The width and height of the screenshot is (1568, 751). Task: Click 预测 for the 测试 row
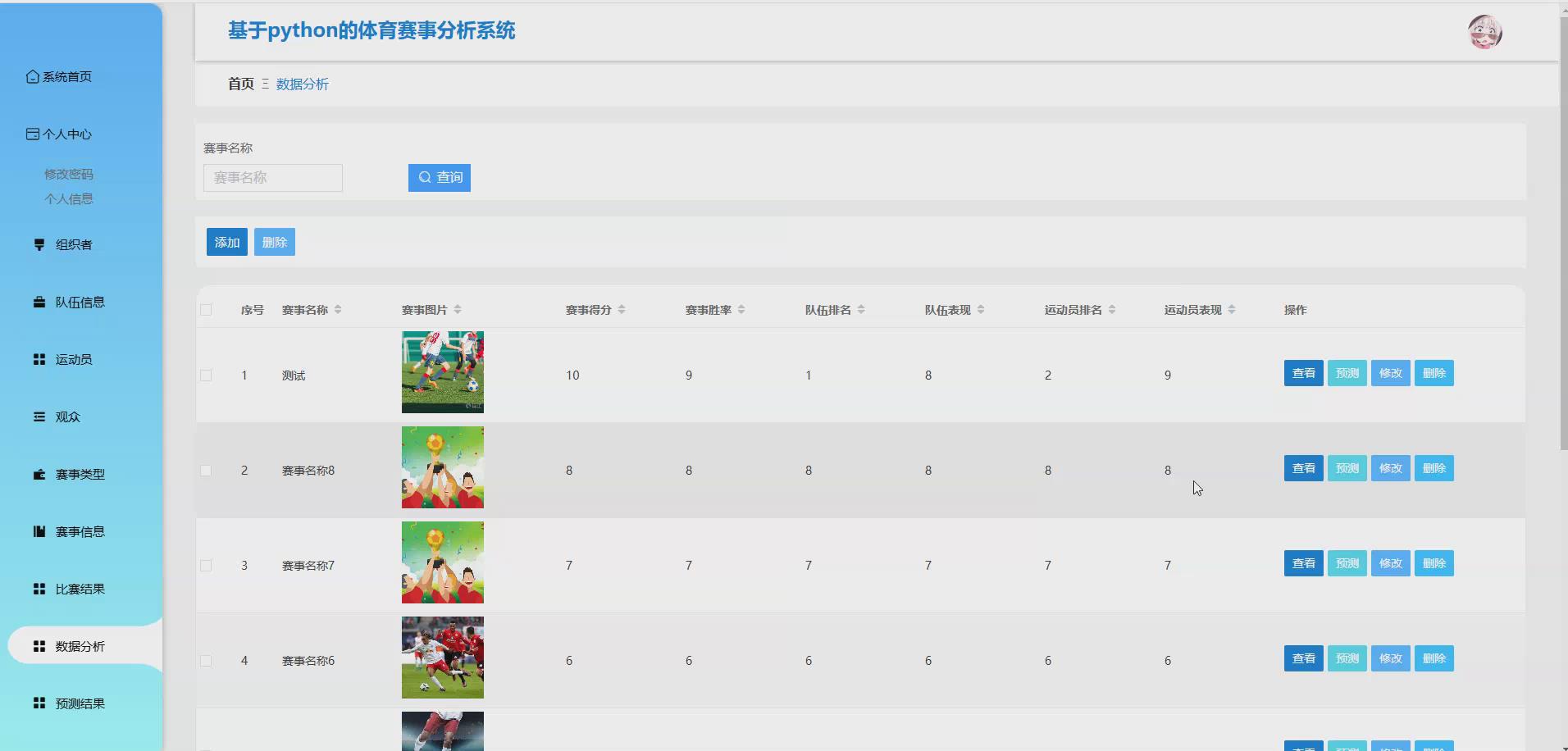point(1347,373)
